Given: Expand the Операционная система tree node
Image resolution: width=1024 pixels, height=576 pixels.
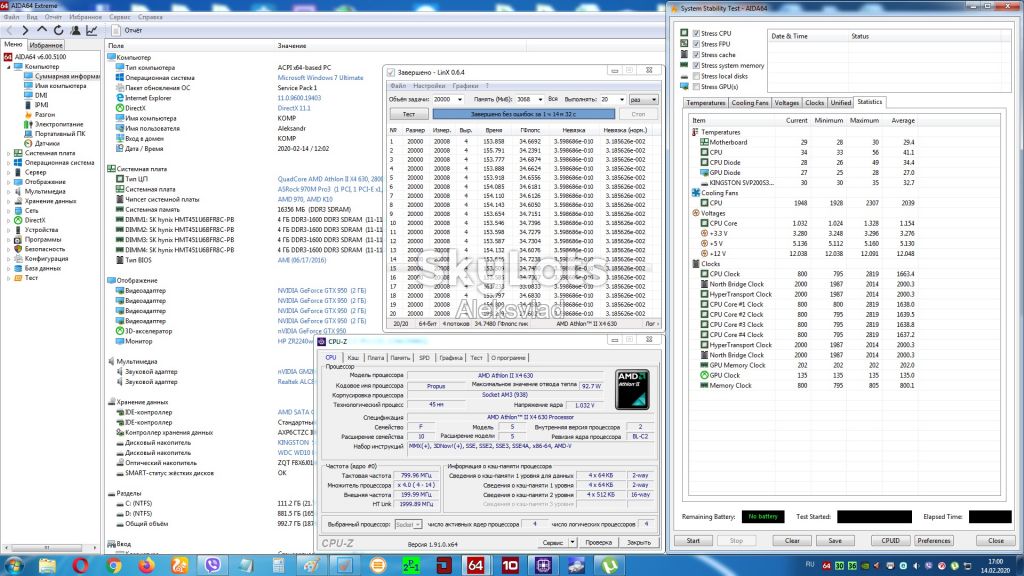Looking at the screenshot, I should pos(9,163).
